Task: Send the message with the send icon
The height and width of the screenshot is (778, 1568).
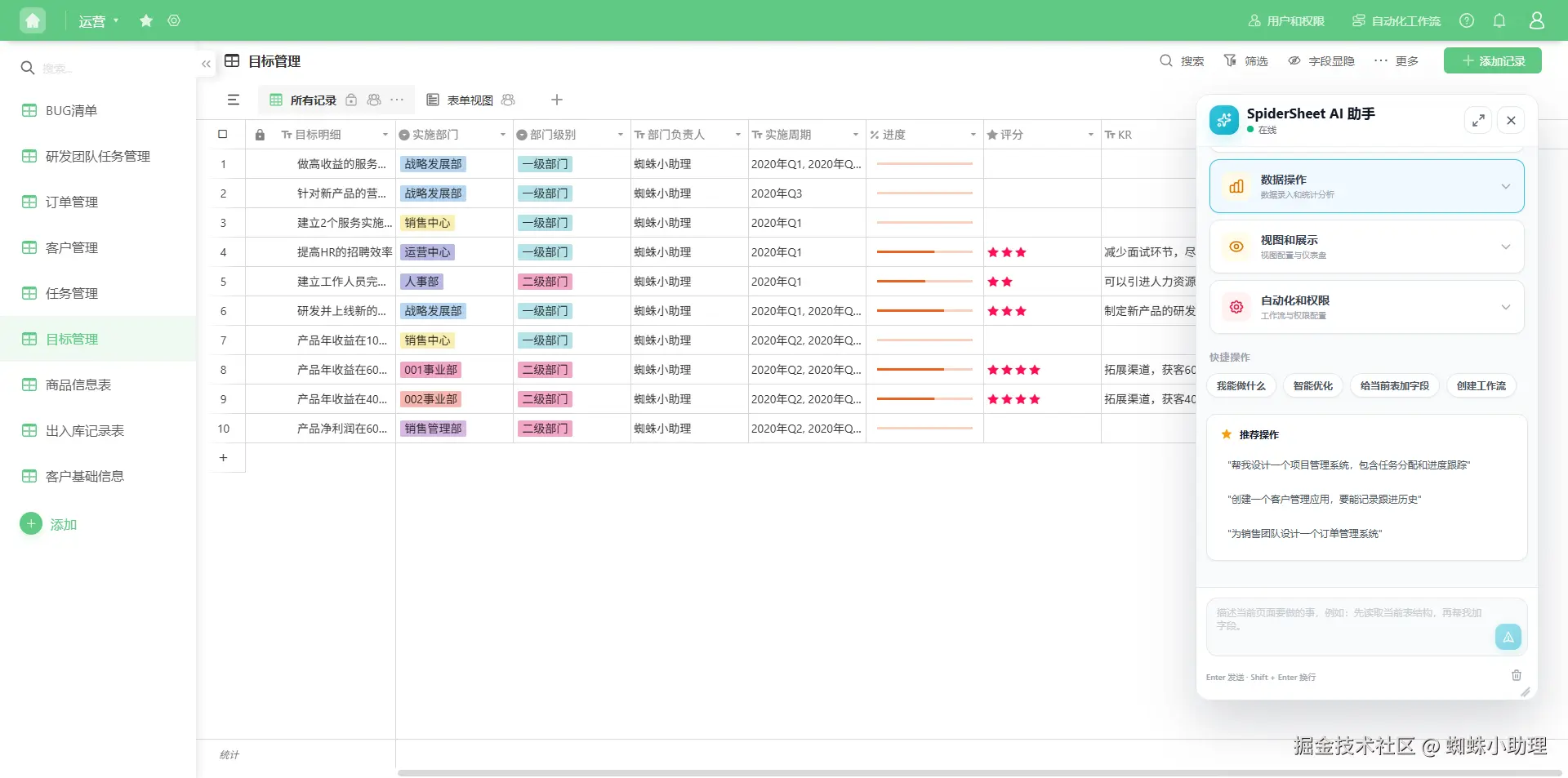Action: point(1508,637)
